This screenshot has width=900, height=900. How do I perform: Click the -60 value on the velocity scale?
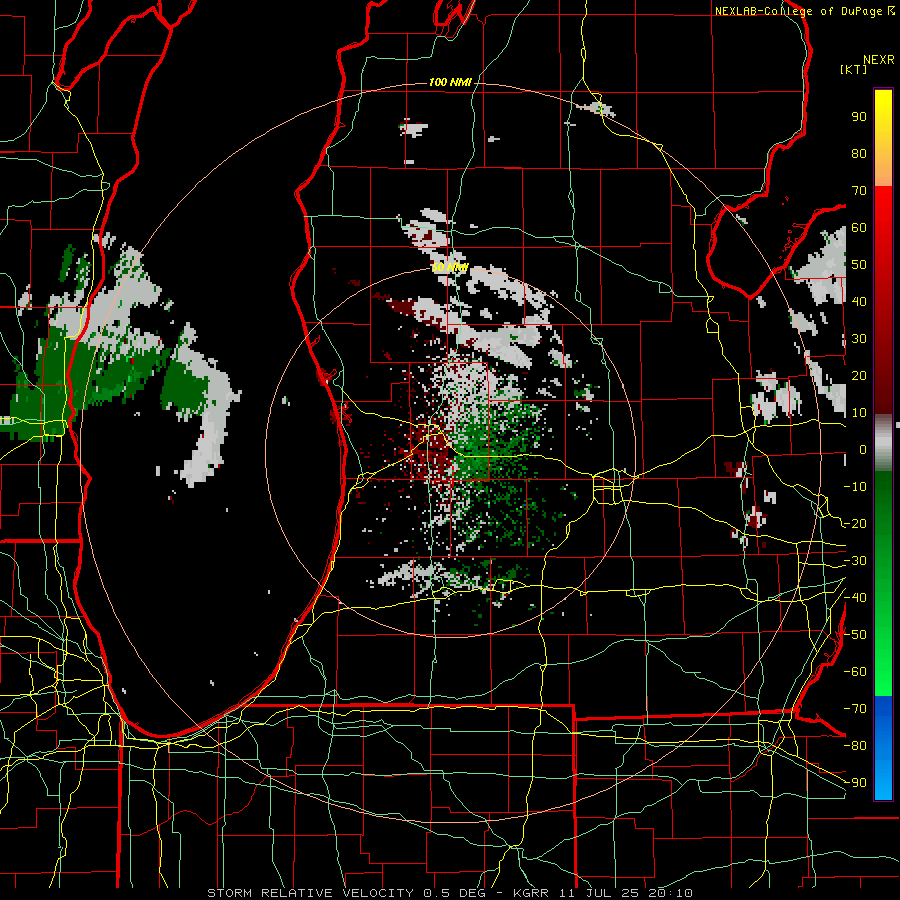click(855, 672)
